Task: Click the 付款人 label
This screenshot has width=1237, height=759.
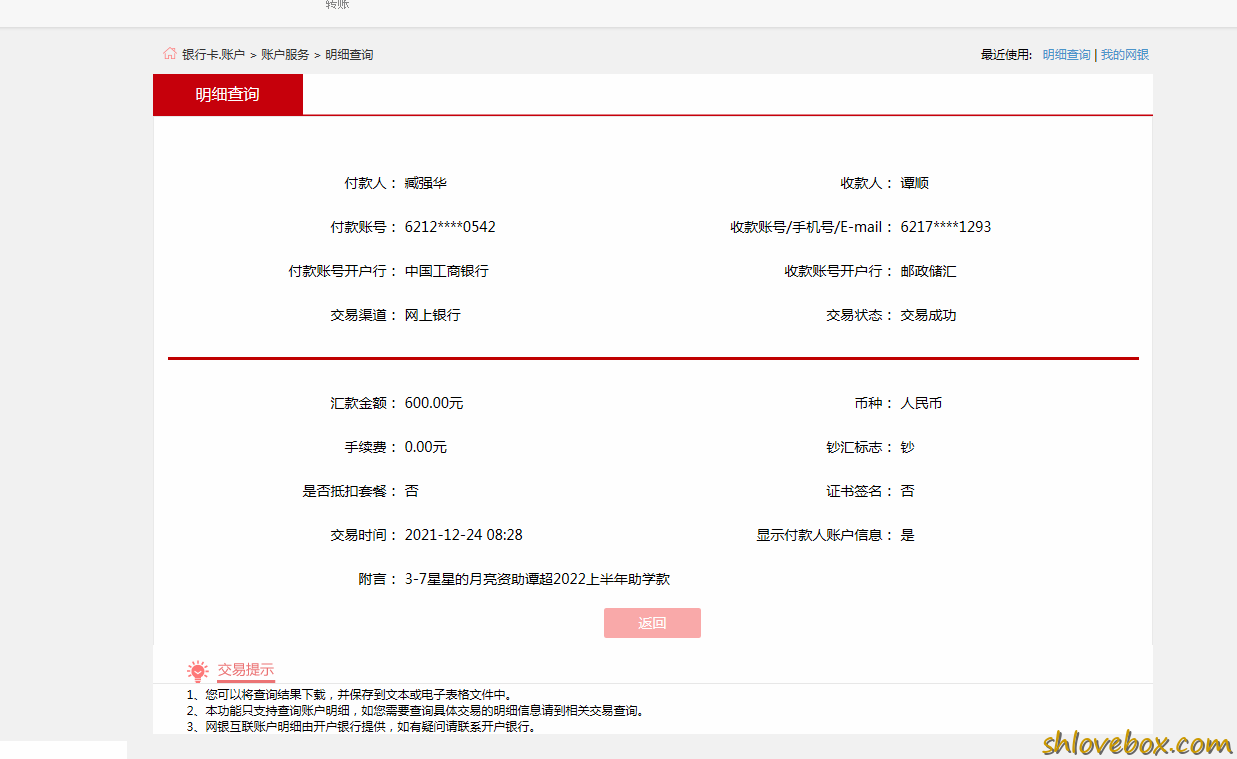Action: click(371, 183)
